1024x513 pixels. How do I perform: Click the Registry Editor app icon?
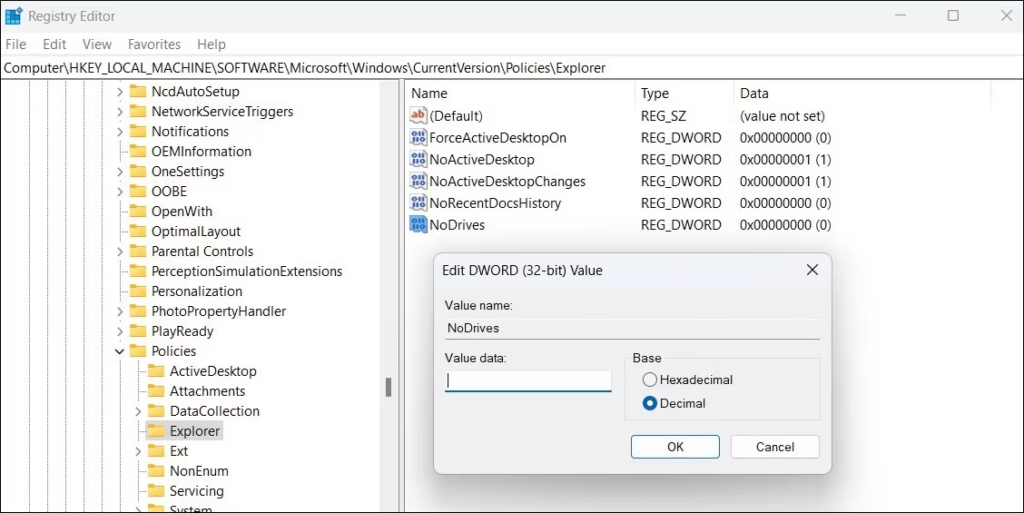(x=14, y=16)
